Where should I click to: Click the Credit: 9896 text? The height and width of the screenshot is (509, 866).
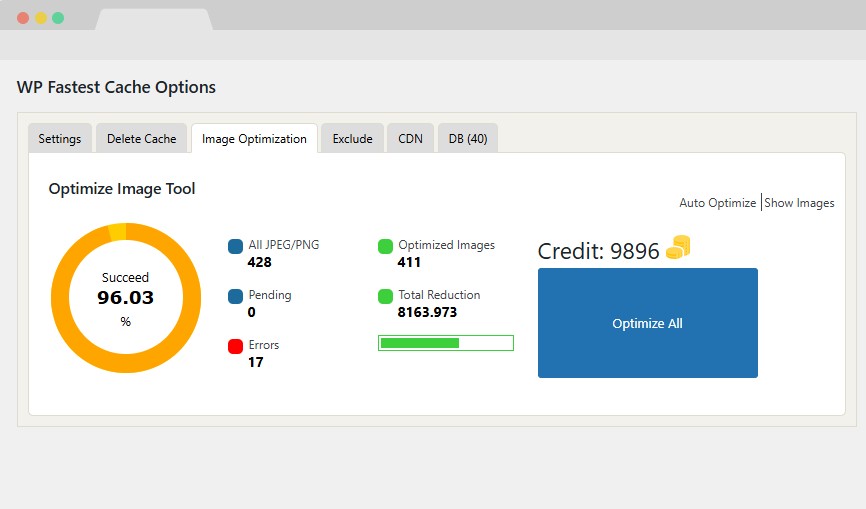click(598, 251)
